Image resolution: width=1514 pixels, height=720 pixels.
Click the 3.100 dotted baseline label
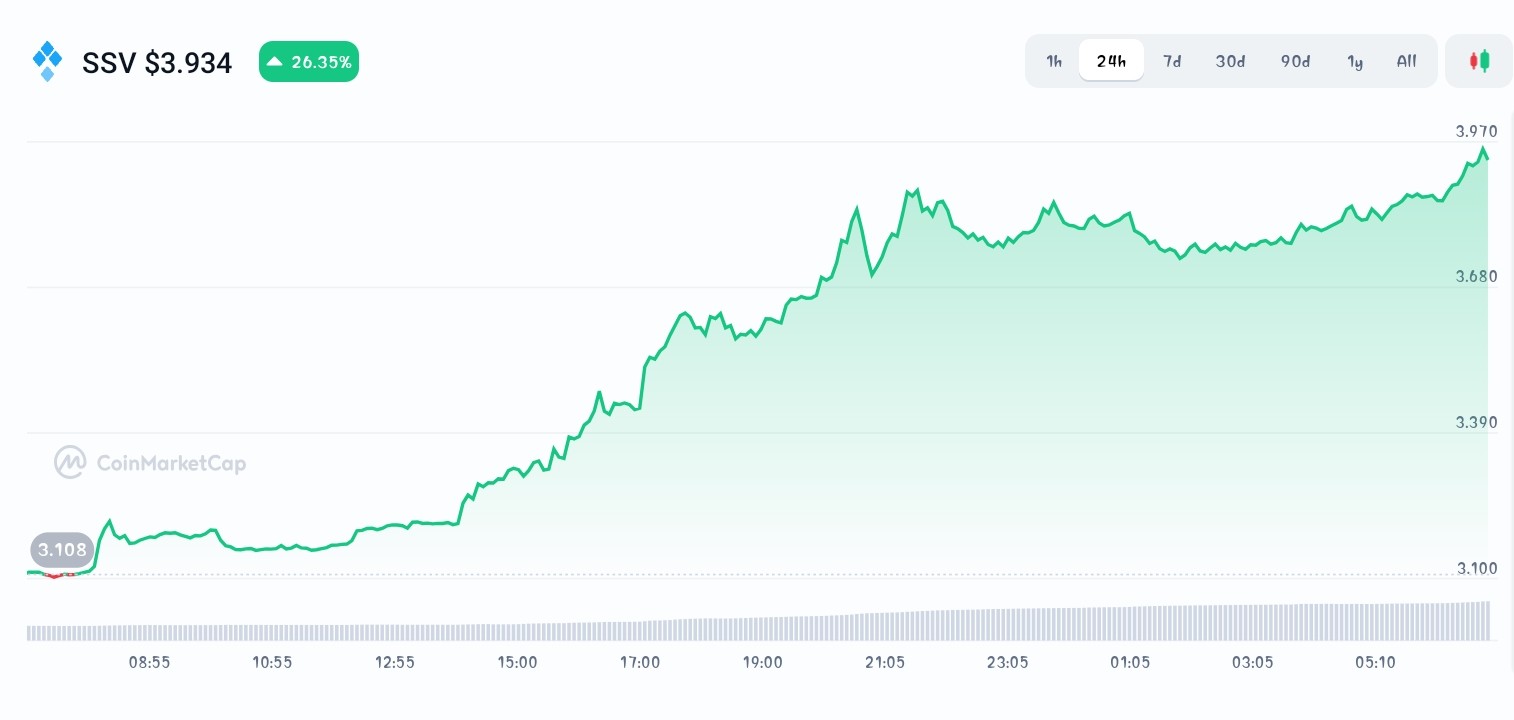[x=1476, y=568]
